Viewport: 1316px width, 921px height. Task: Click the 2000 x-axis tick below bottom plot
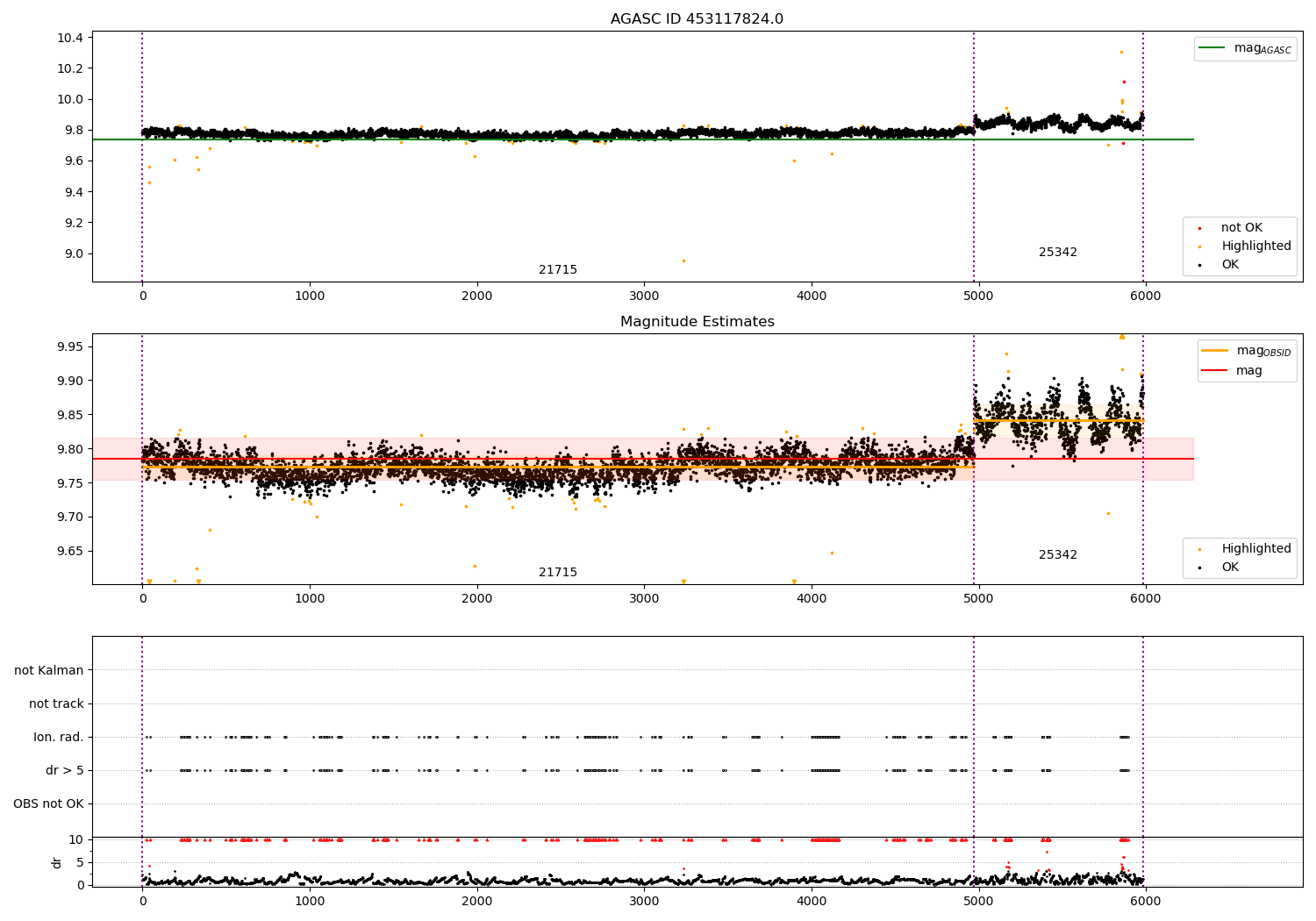coord(476,902)
